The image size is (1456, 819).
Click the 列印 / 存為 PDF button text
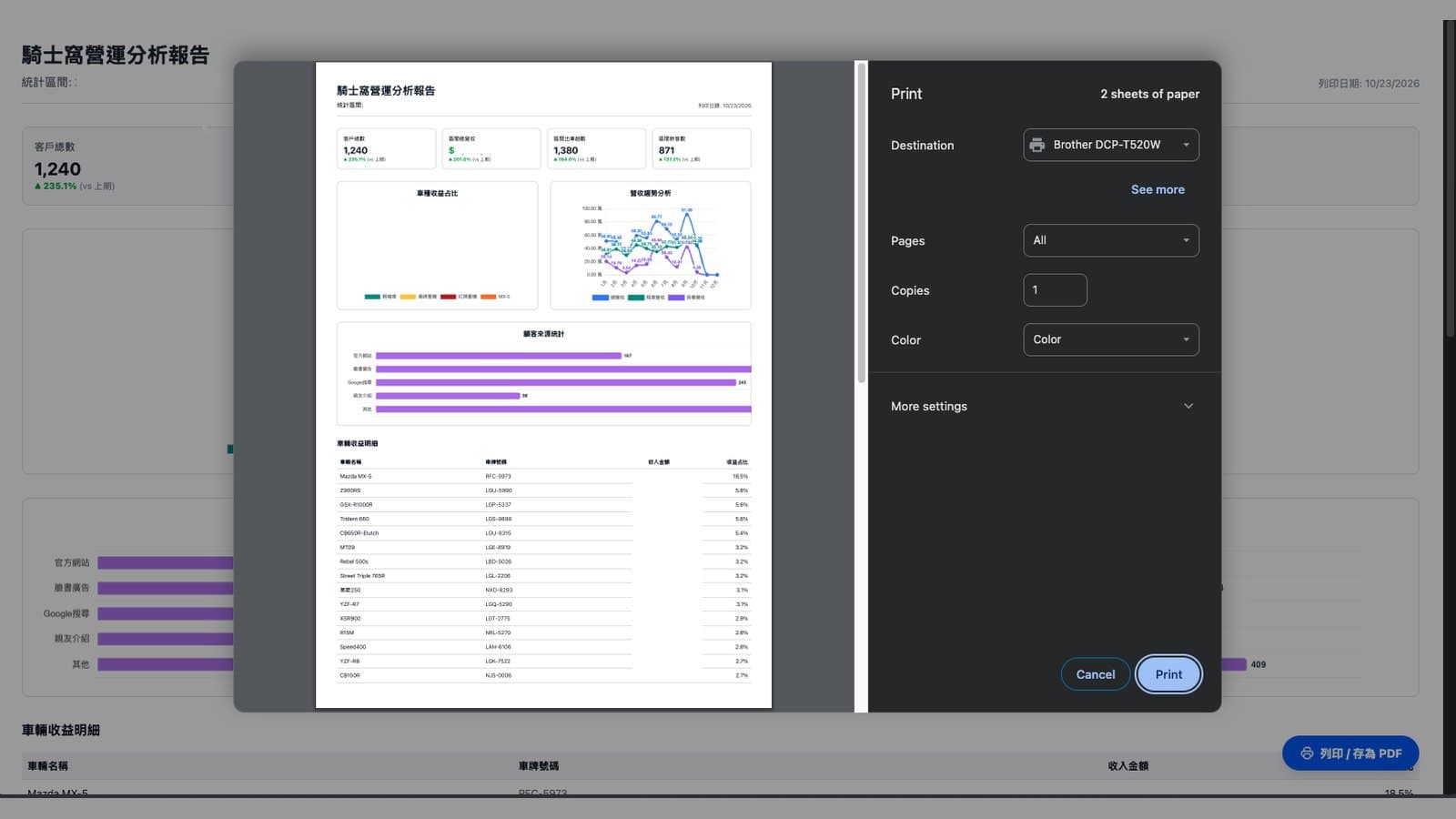tap(1360, 753)
